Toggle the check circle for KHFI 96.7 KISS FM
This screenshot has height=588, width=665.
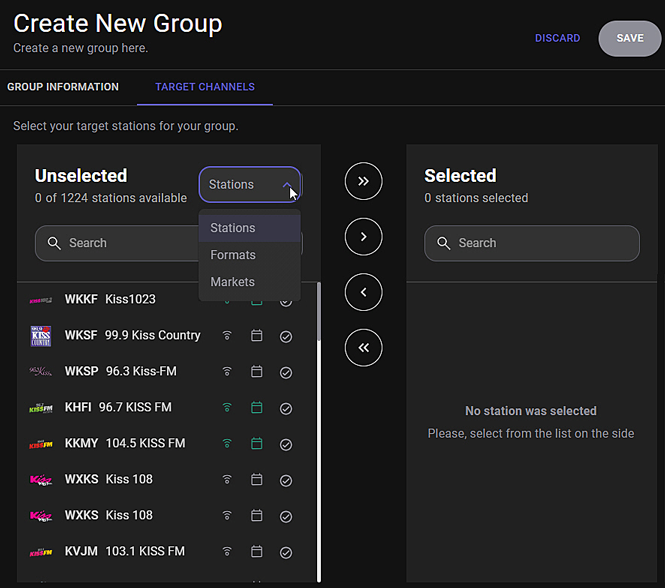click(286, 409)
